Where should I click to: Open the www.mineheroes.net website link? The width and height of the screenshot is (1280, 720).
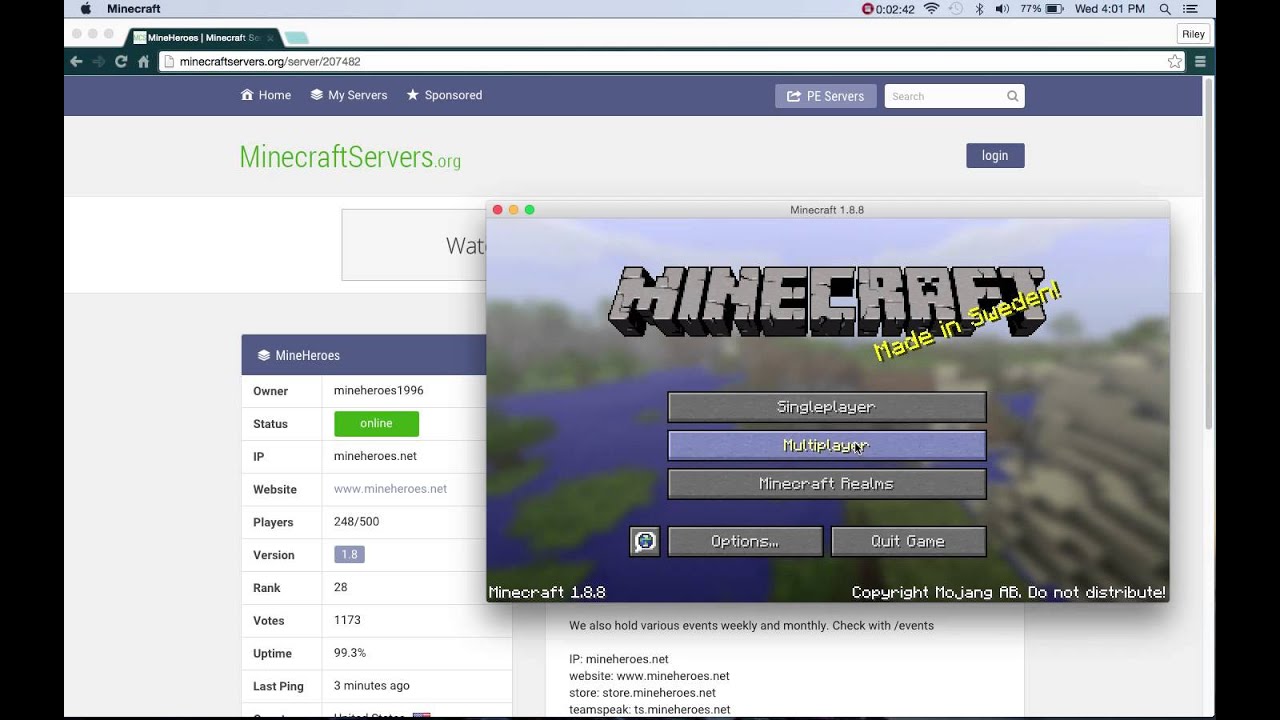(390, 489)
